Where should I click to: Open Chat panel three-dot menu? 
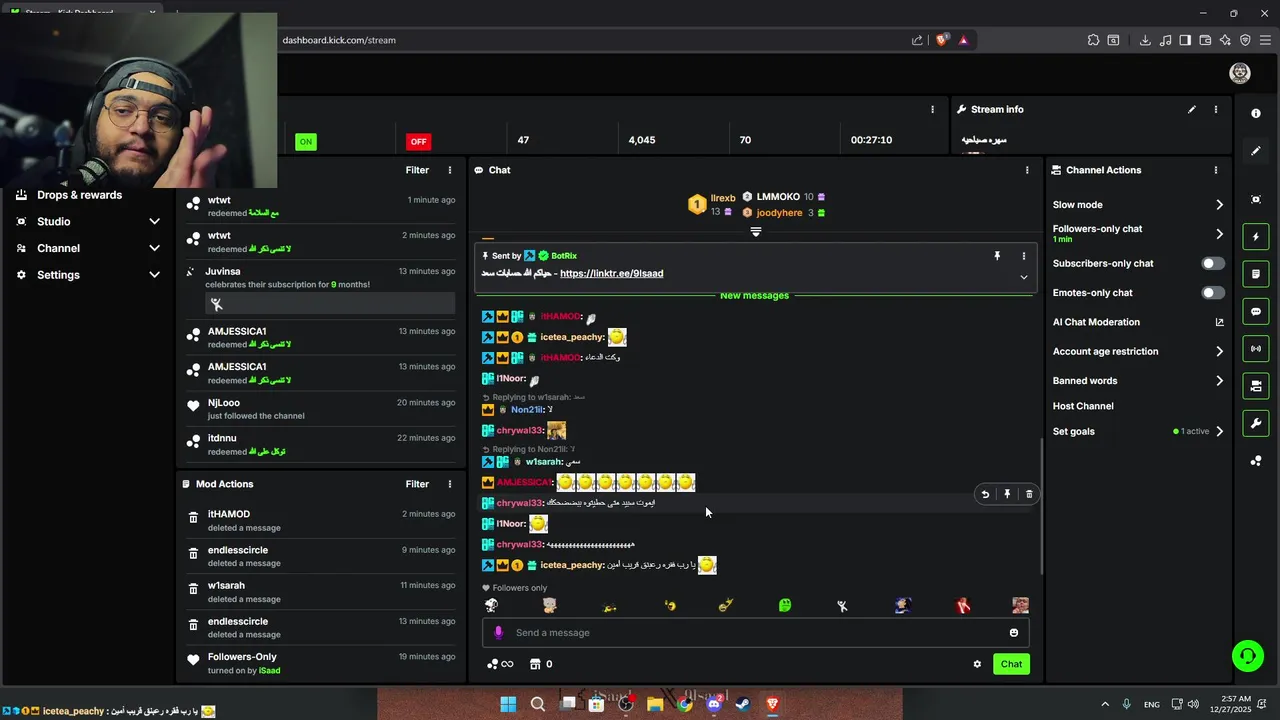tap(1027, 170)
